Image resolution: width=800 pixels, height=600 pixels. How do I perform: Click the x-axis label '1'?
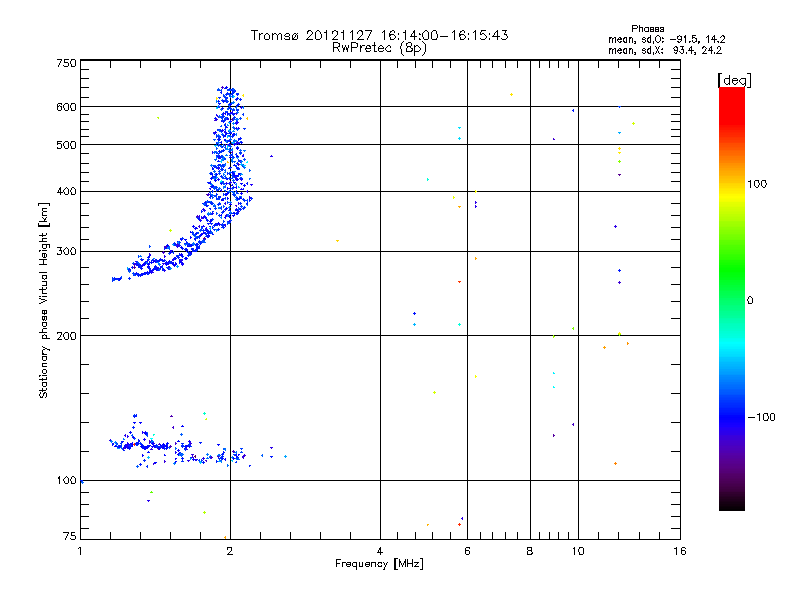pos(80,551)
